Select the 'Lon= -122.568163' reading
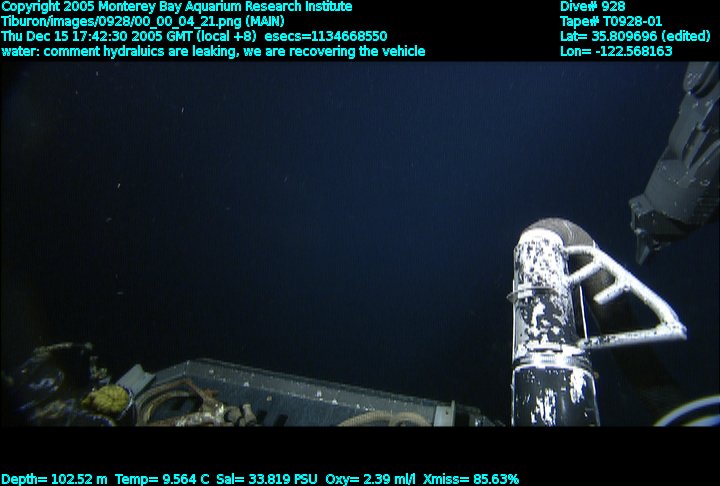 coord(616,51)
